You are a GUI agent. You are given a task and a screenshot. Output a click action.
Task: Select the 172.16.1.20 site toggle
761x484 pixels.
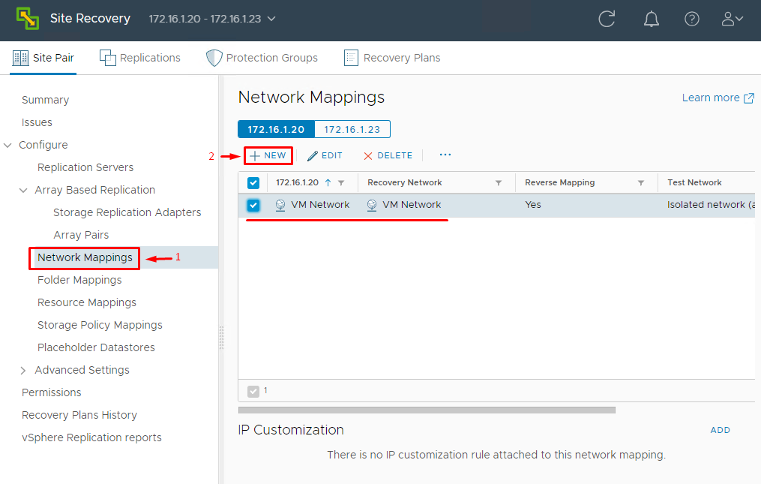[x=276, y=130]
